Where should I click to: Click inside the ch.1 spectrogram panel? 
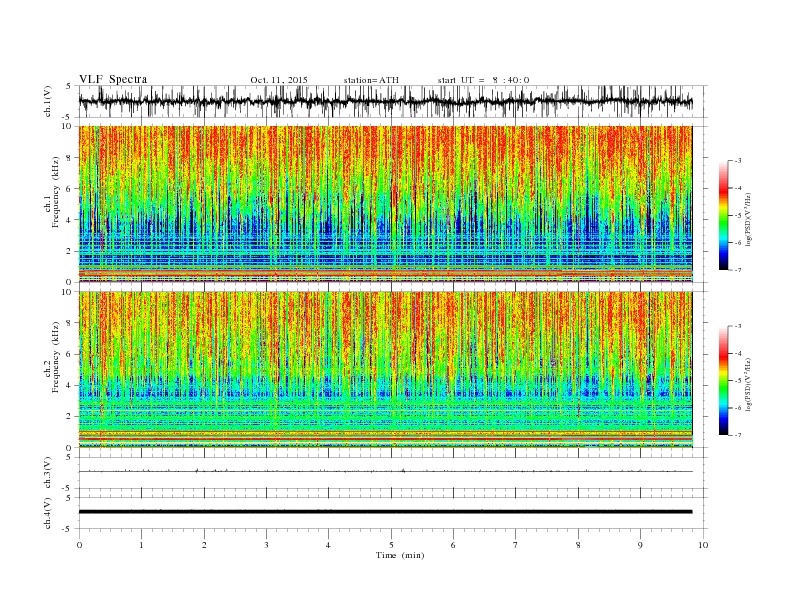coord(385,204)
